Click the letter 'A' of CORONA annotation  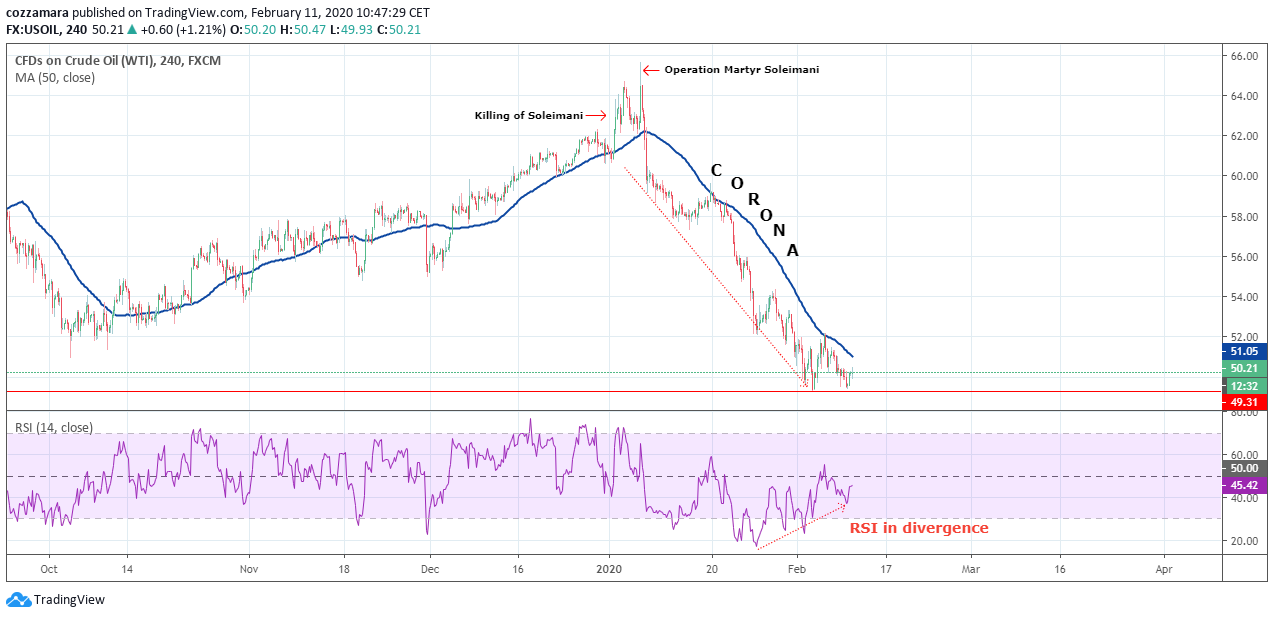point(792,251)
